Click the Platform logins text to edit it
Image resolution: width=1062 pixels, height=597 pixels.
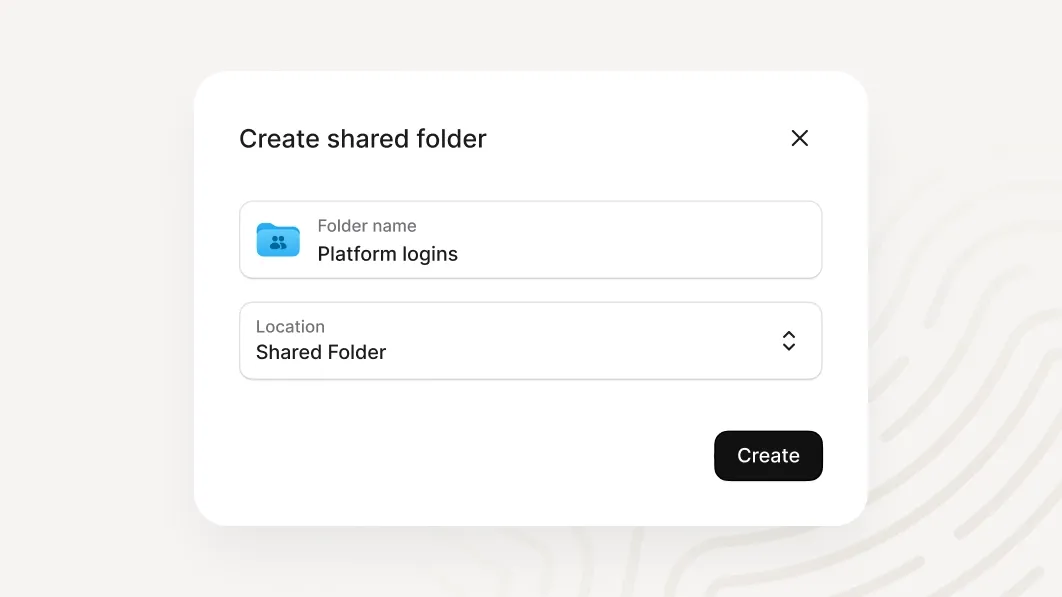coord(387,253)
